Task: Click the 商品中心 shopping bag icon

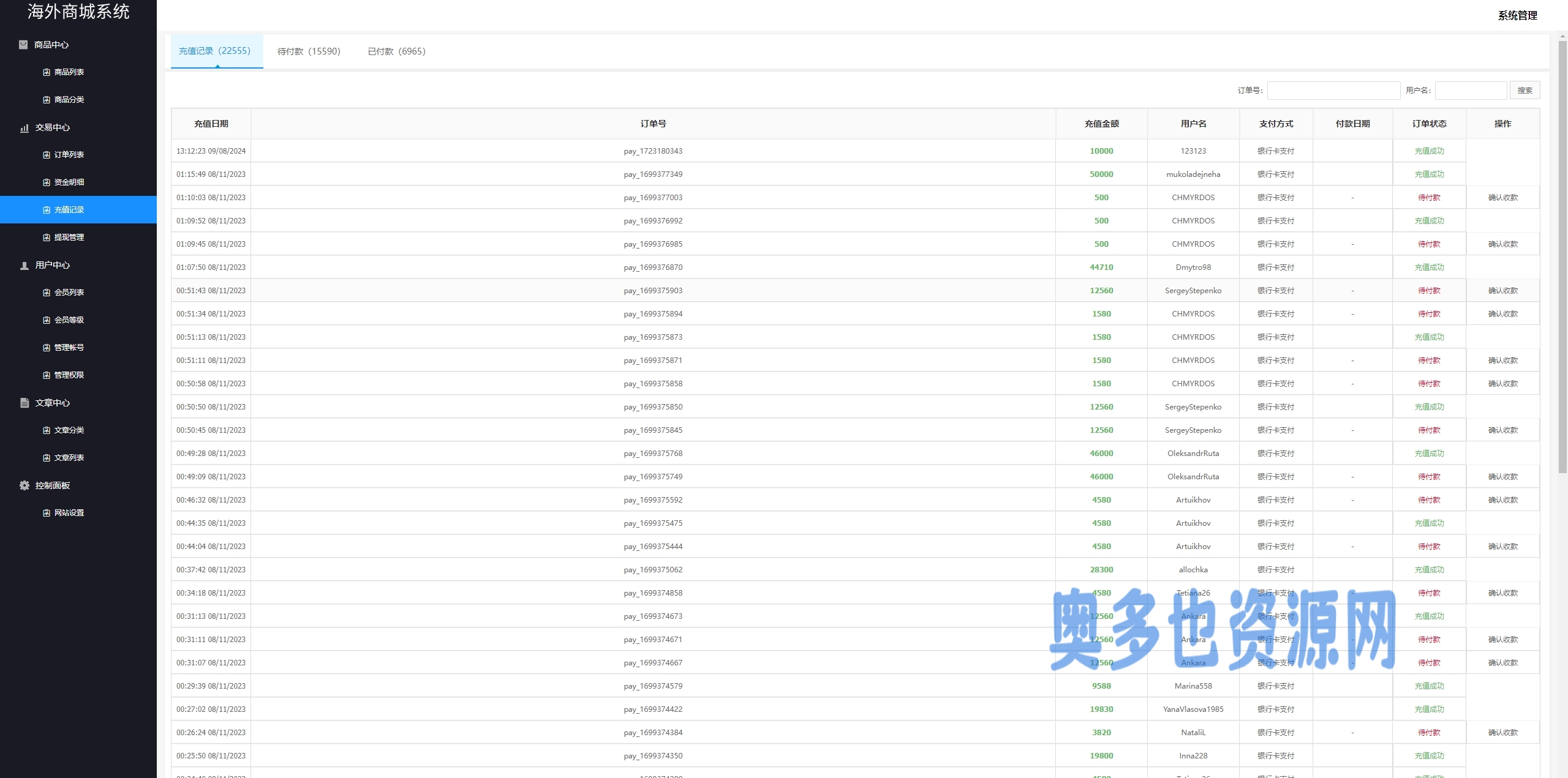Action: [23, 45]
